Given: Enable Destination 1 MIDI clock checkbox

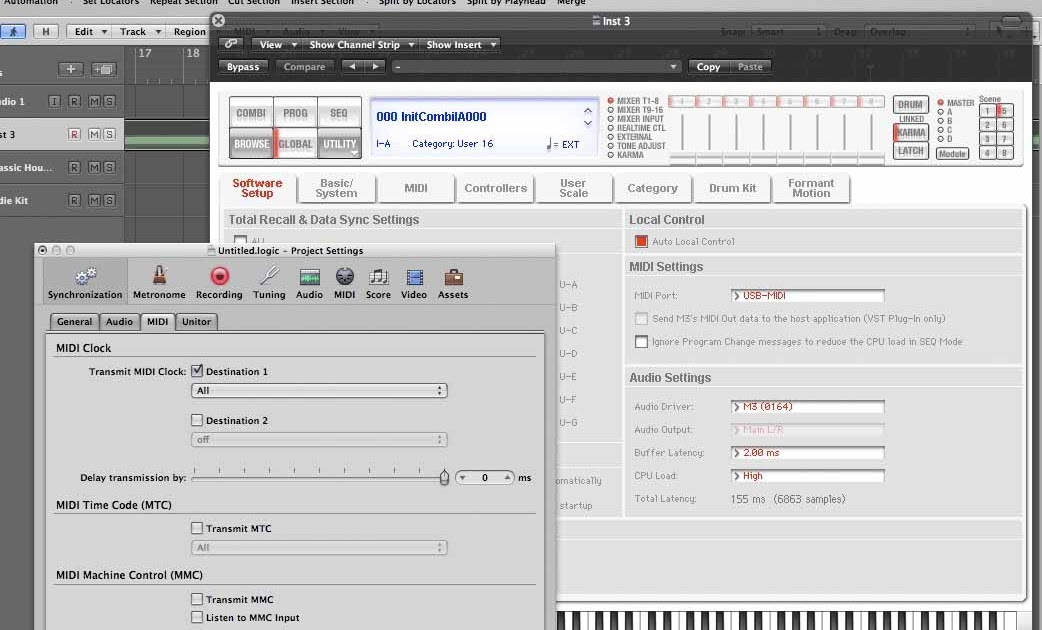Looking at the screenshot, I should coord(197,371).
